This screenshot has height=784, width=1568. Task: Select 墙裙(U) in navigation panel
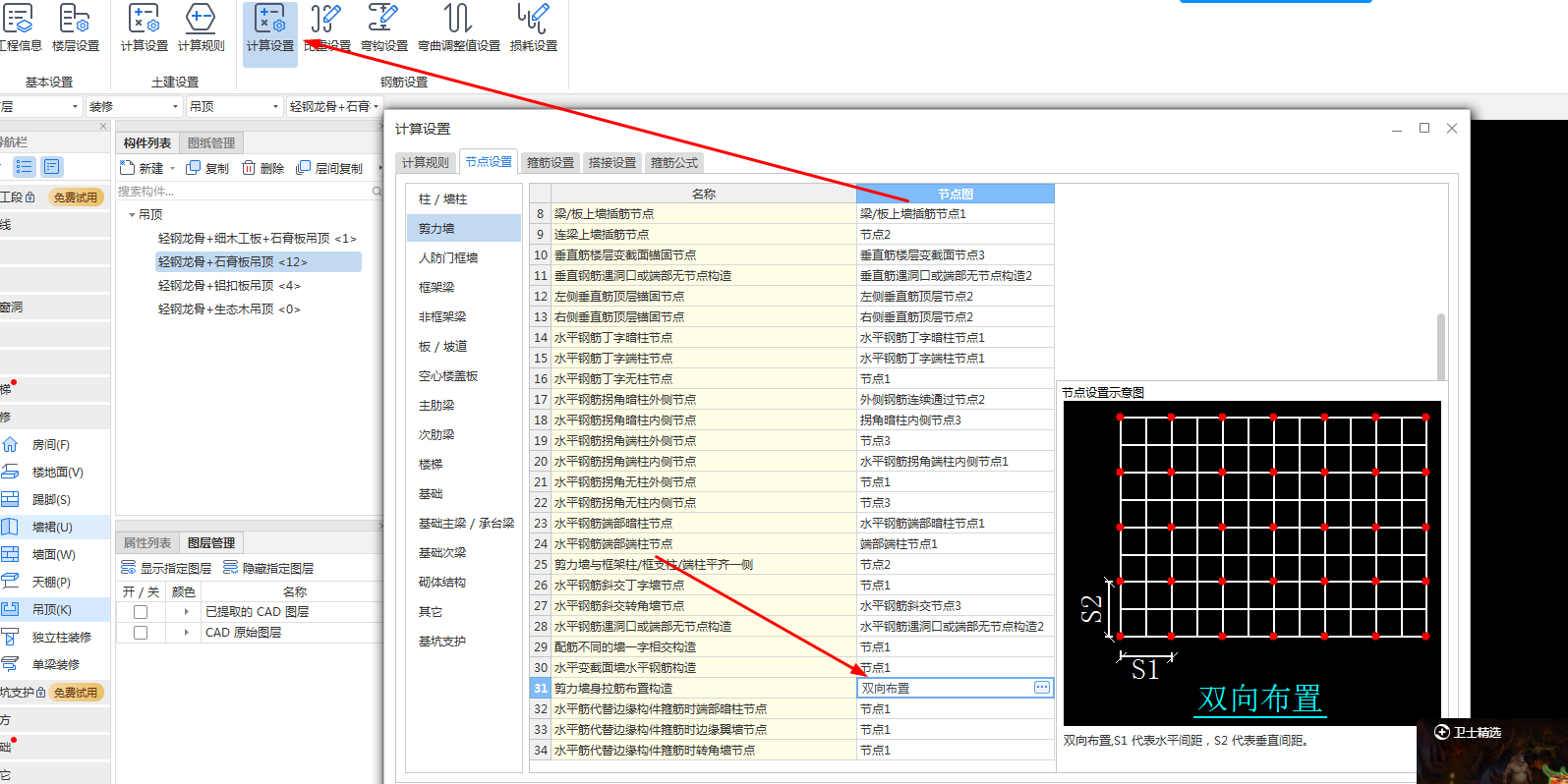coord(51,528)
